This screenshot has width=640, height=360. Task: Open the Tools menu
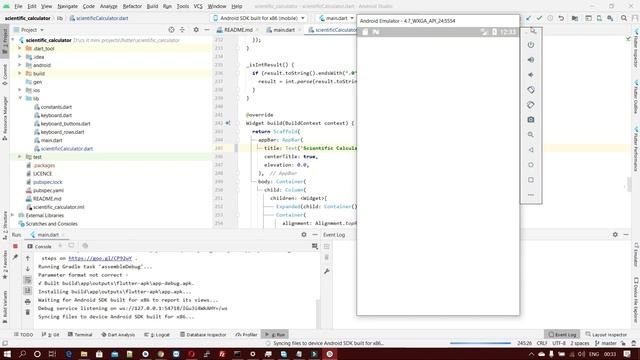pos(182,6)
